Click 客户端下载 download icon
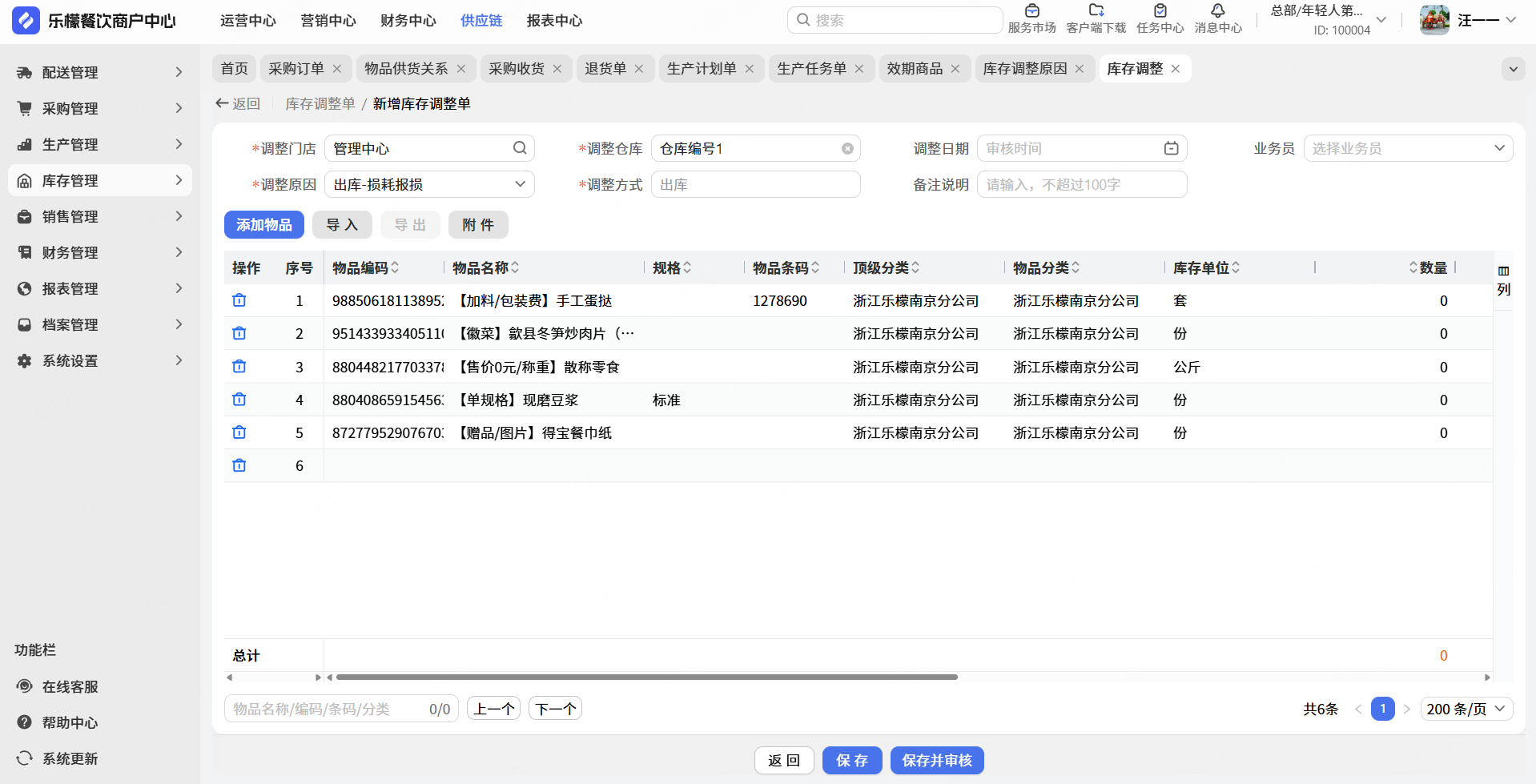This screenshot has width=1536, height=784. click(x=1096, y=11)
